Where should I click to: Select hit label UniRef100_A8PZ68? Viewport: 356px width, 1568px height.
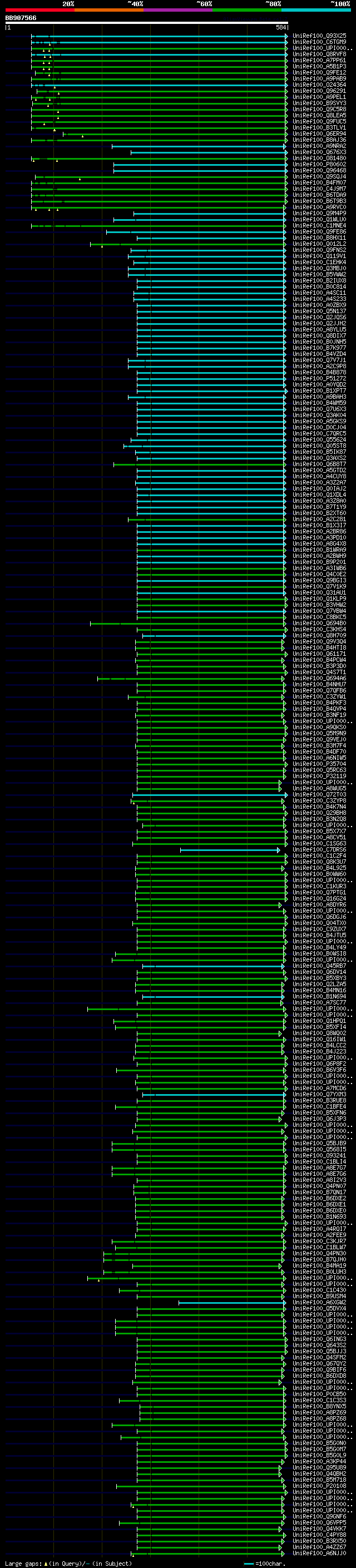[319, 1418]
